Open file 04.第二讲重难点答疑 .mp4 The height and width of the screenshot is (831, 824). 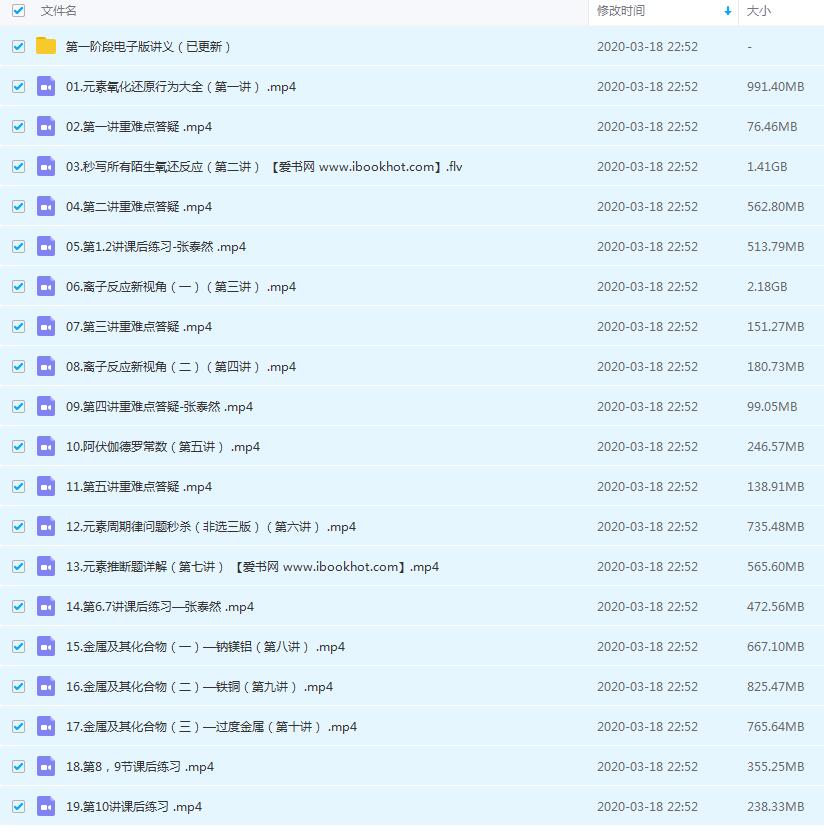(139, 207)
